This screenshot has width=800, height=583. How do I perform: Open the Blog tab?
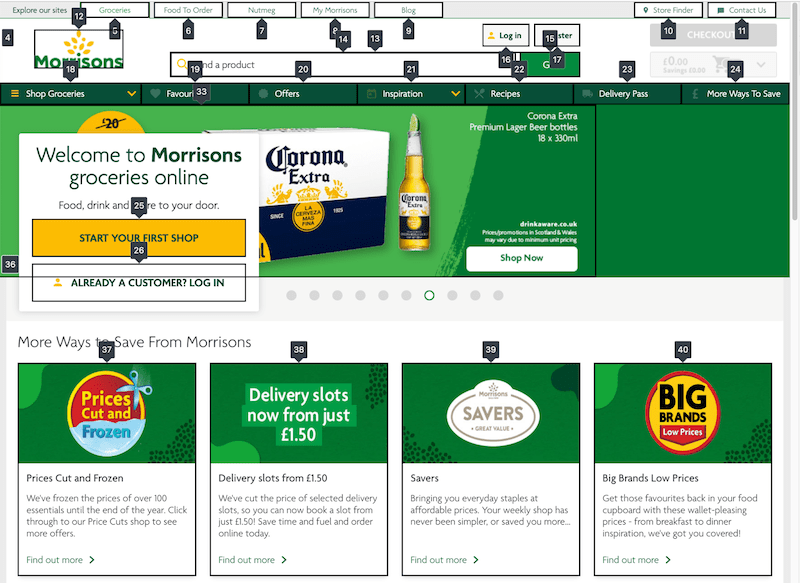409,10
